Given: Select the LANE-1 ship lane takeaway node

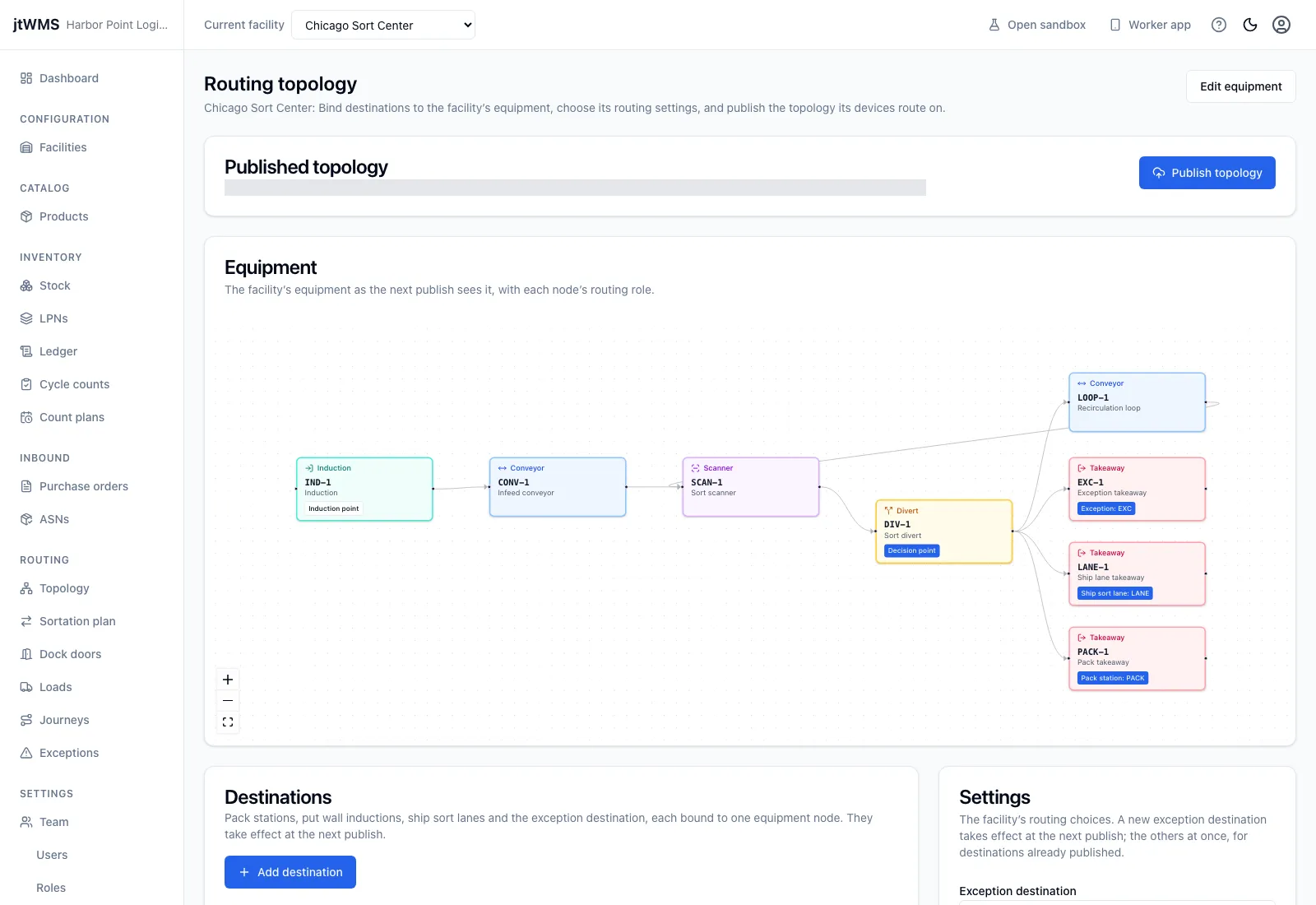Looking at the screenshot, I should (1138, 573).
